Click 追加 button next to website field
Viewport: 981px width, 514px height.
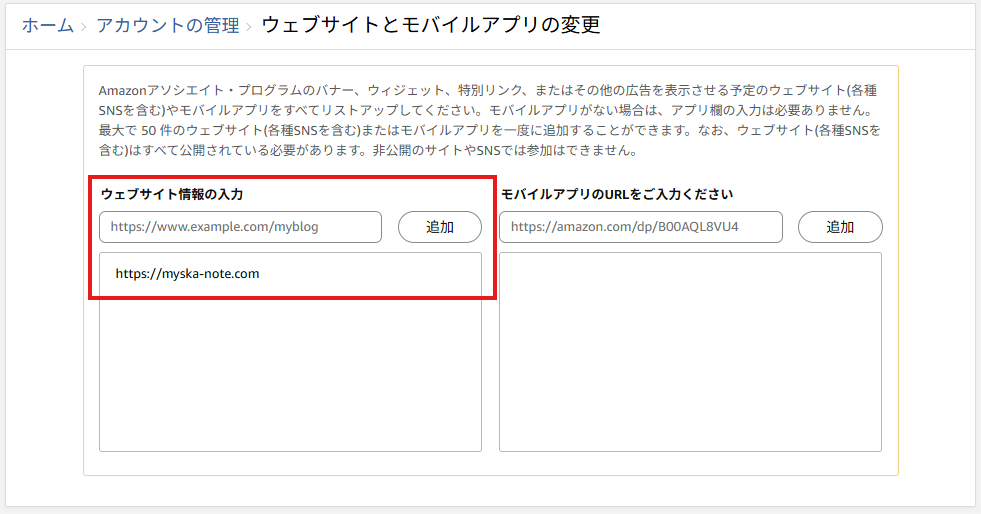[440, 227]
